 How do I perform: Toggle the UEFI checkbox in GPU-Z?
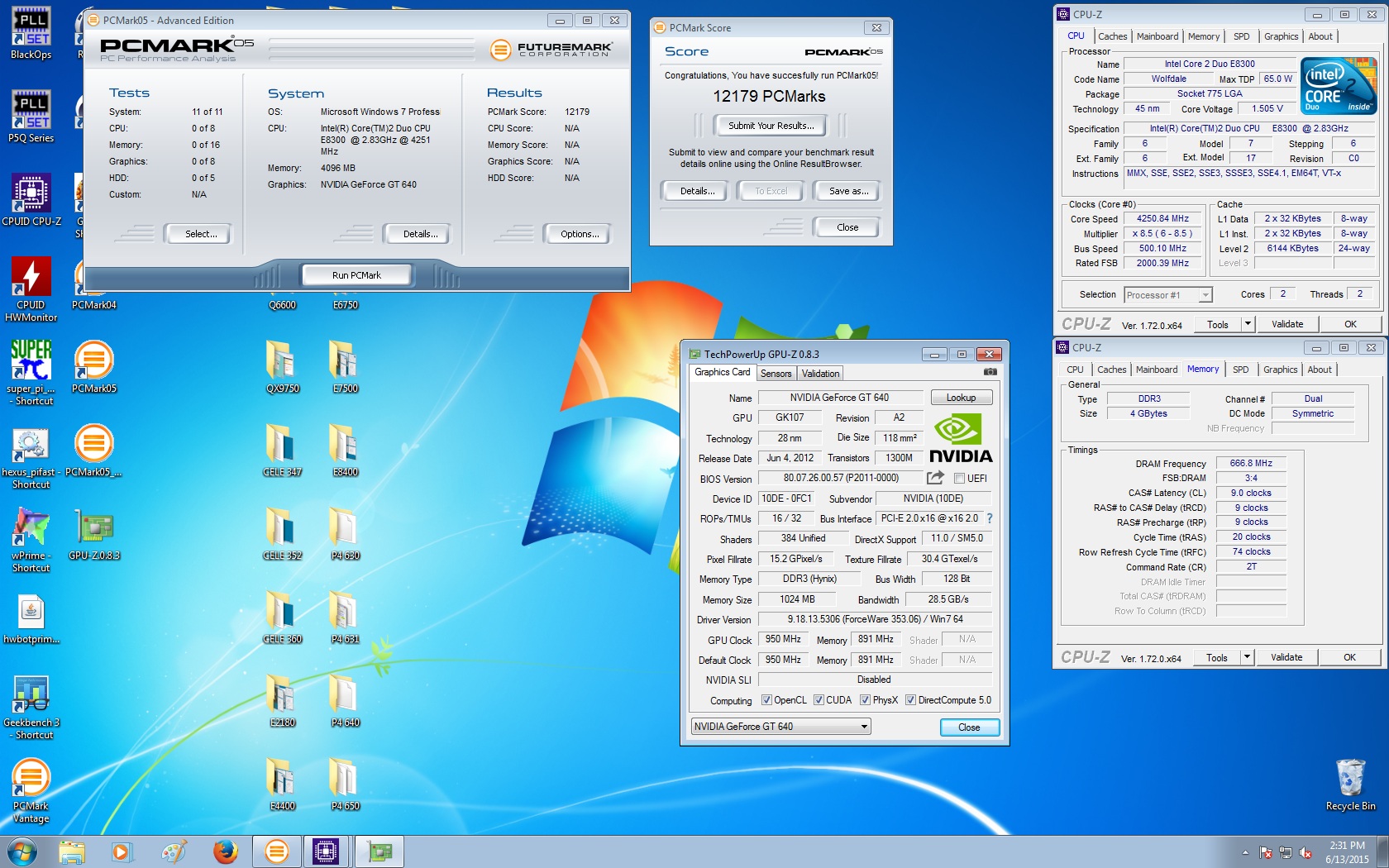coord(959,479)
